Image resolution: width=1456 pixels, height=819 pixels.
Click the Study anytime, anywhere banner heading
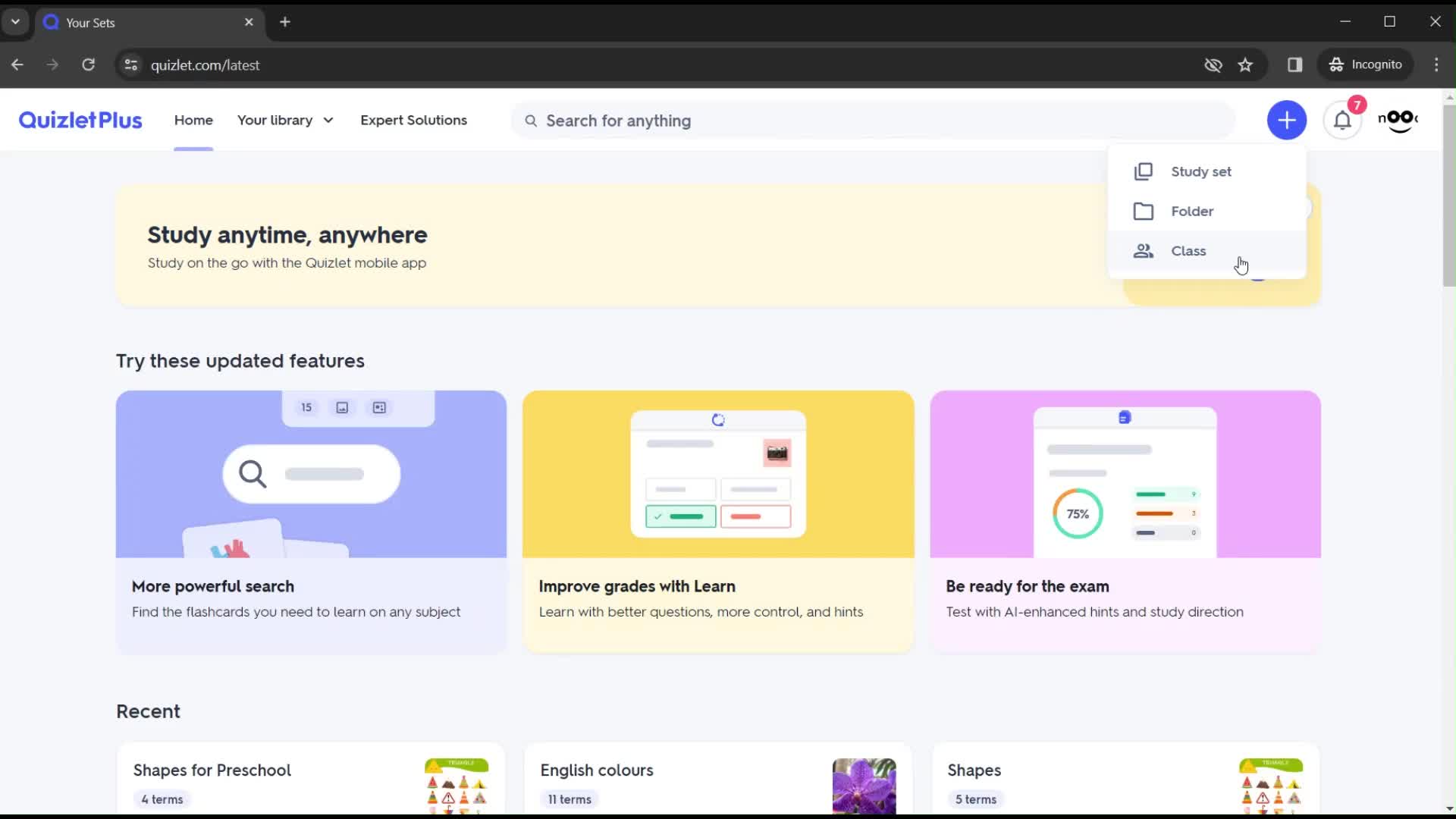tap(287, 235)
